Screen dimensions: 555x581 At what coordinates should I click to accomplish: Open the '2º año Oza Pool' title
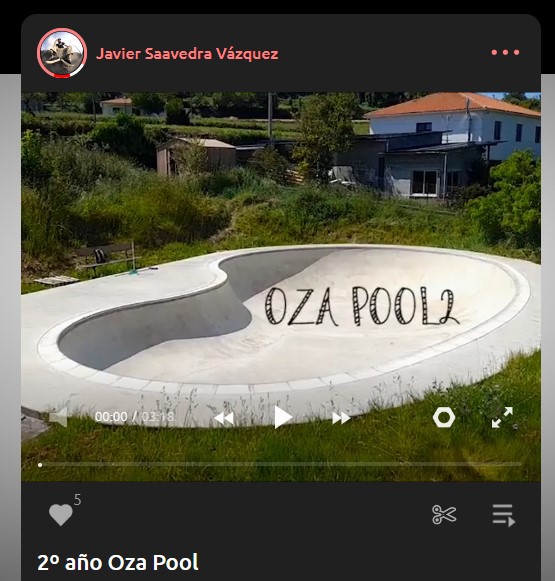[118, 562]
